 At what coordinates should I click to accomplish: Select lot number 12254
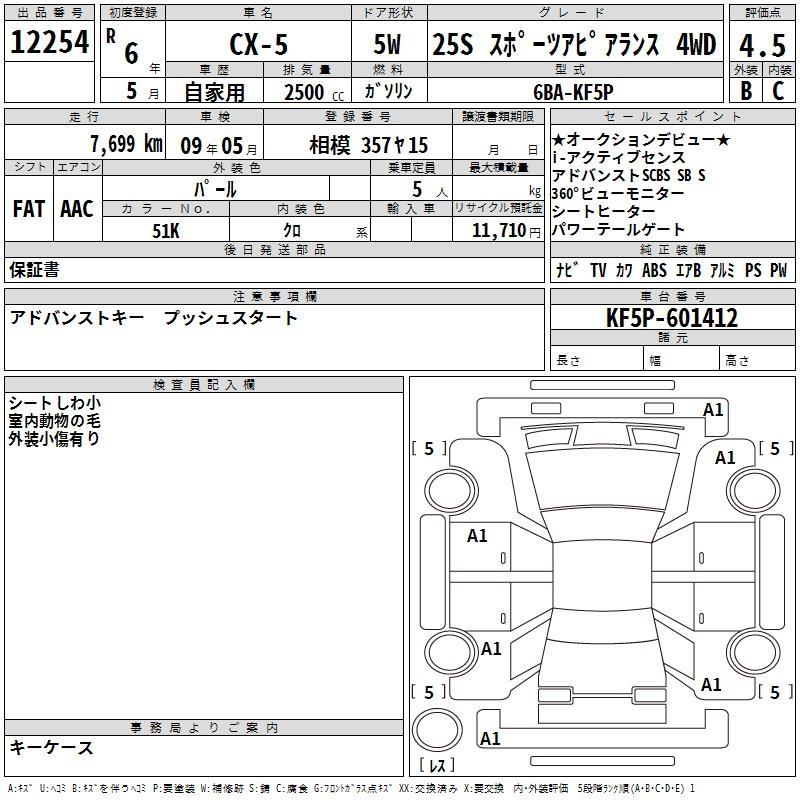click(49, 42)
